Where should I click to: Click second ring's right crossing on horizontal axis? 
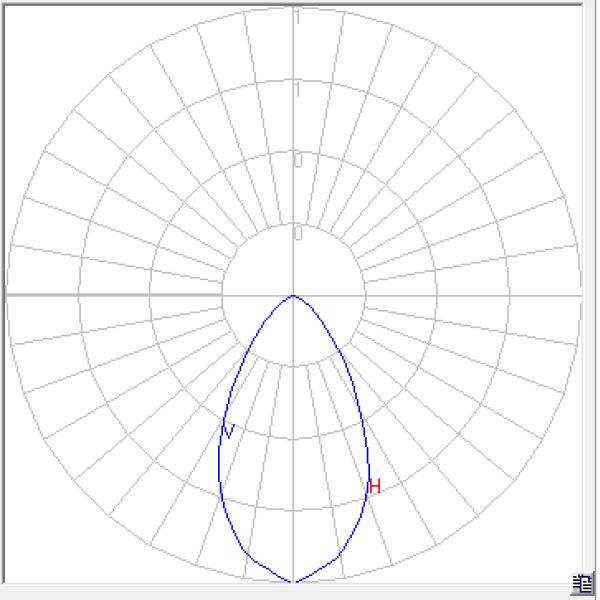pyautogui.click(x=436, y=295)
